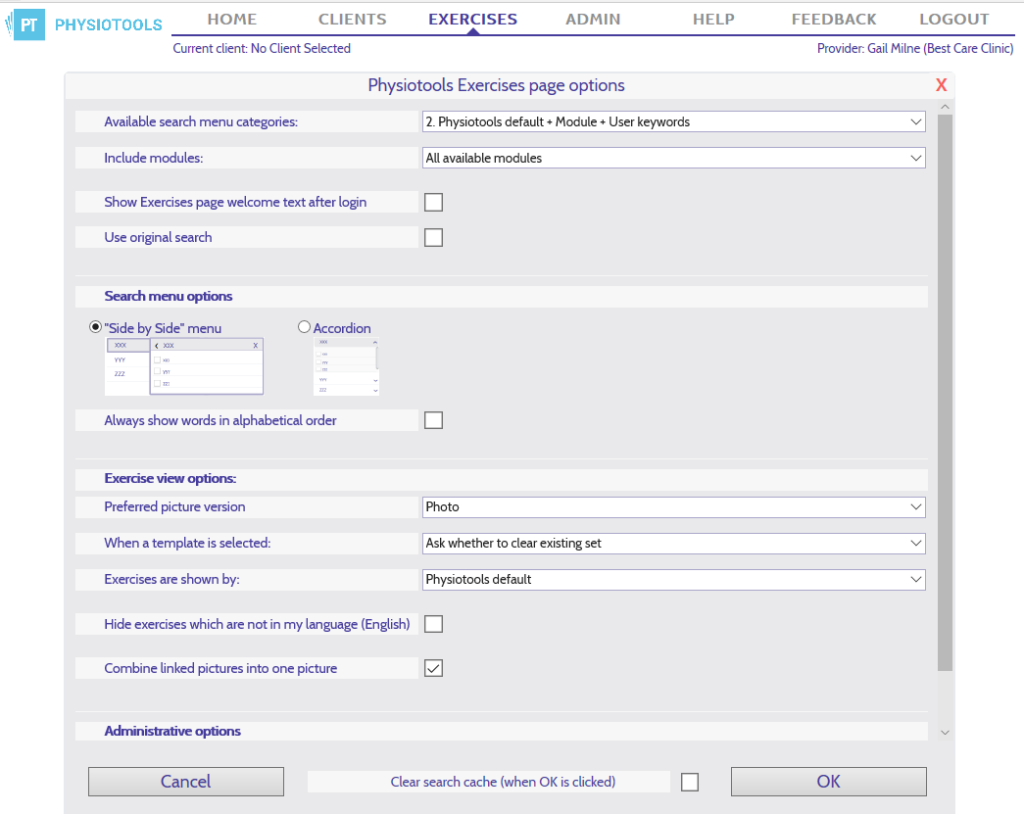
Task: Click the Provider: Gail Milne text
Action: (915, 48)
